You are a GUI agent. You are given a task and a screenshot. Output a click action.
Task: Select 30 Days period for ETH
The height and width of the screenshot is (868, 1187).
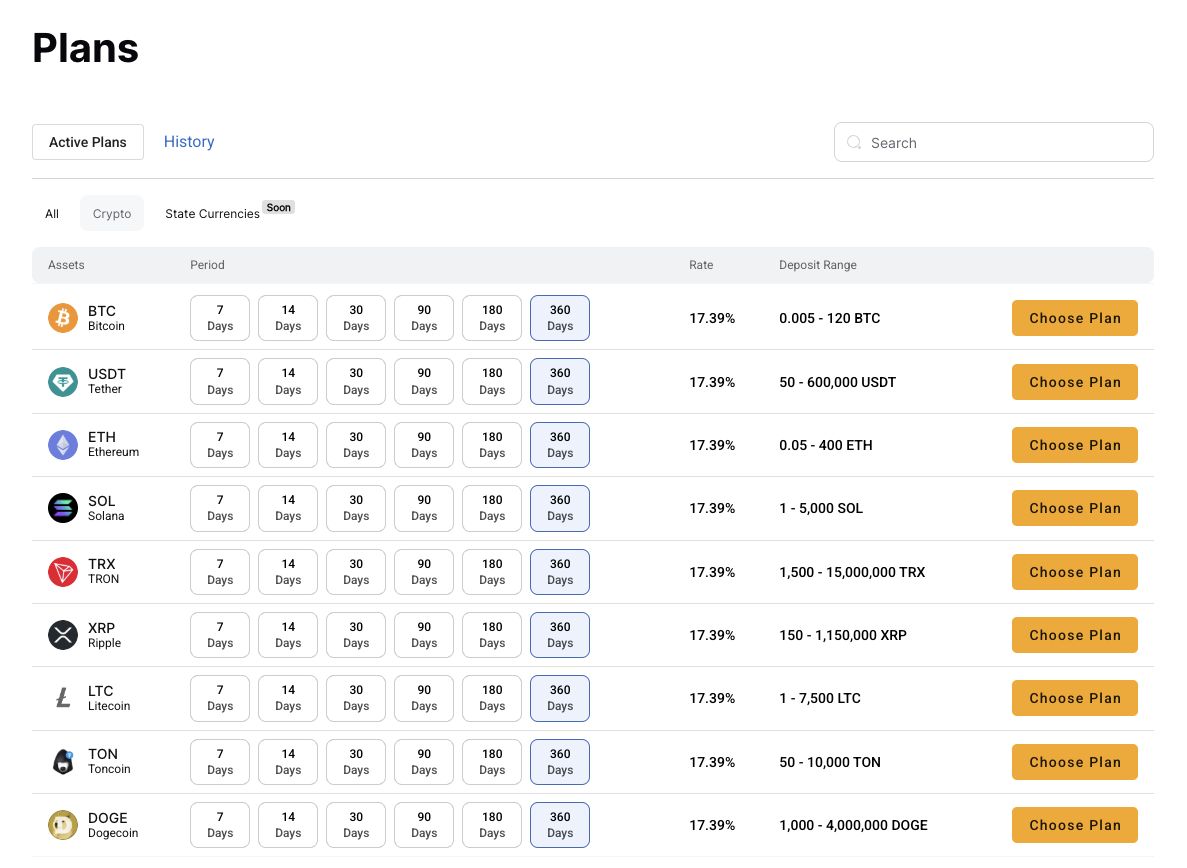click(x=356, y=445)
